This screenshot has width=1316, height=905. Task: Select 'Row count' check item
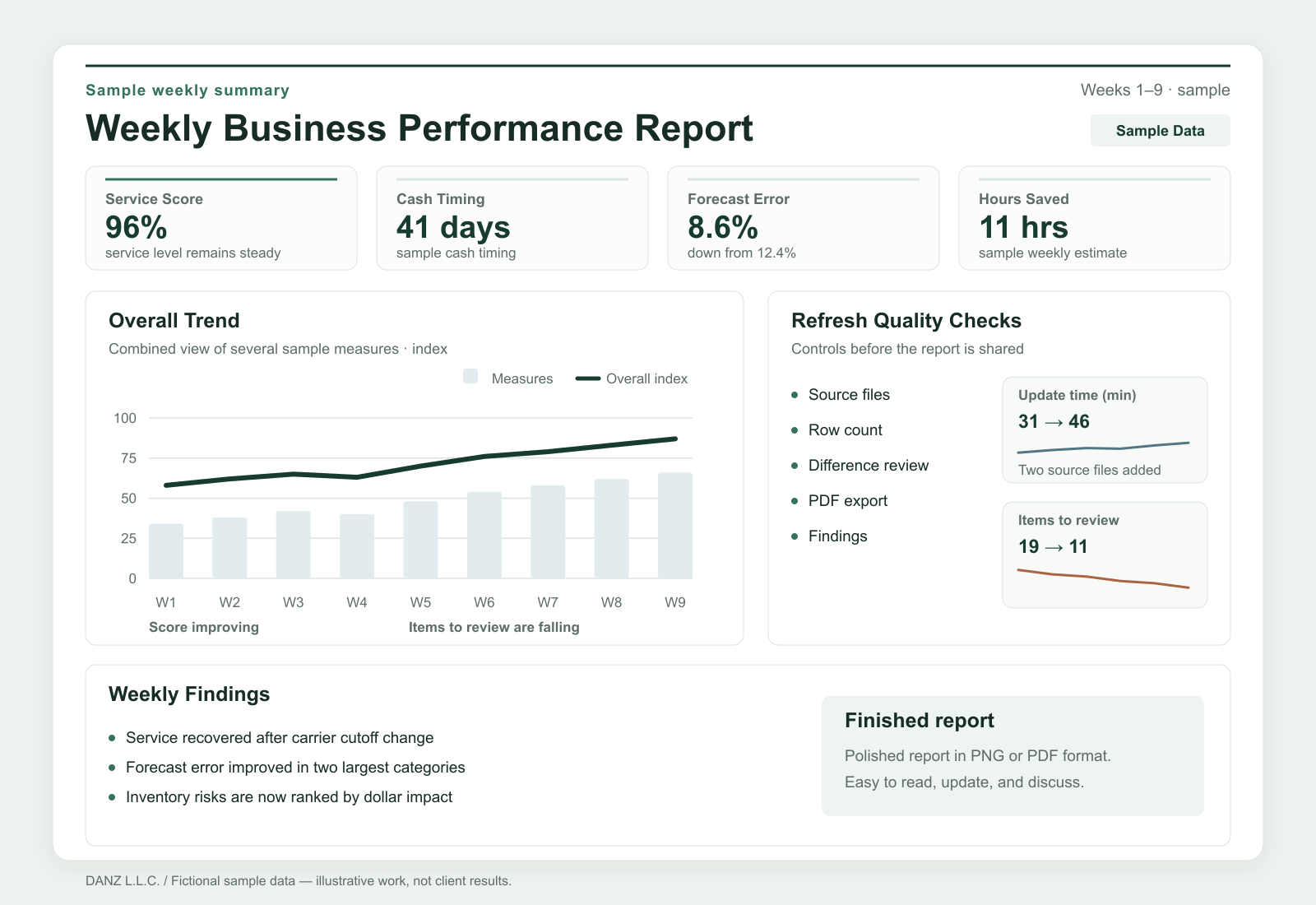pyautogui.click(x=836, y=430)
